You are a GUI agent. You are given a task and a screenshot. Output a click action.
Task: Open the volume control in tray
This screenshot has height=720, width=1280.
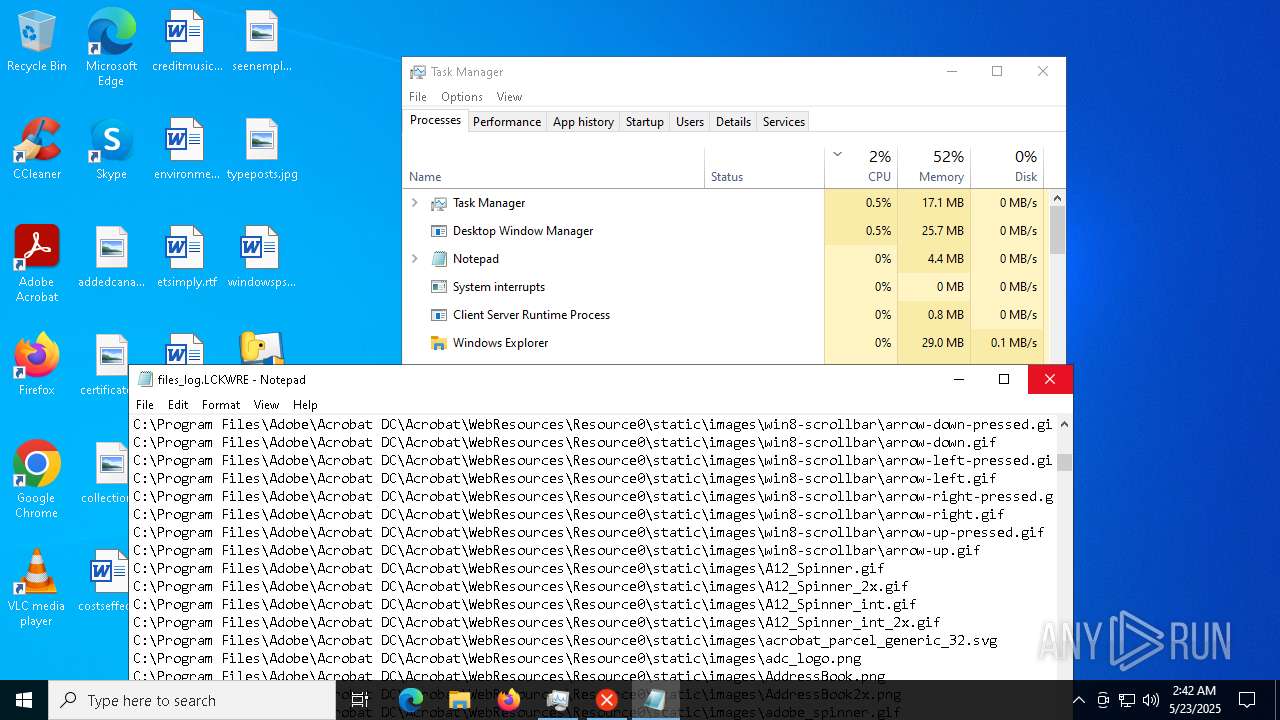(1150, 700)
